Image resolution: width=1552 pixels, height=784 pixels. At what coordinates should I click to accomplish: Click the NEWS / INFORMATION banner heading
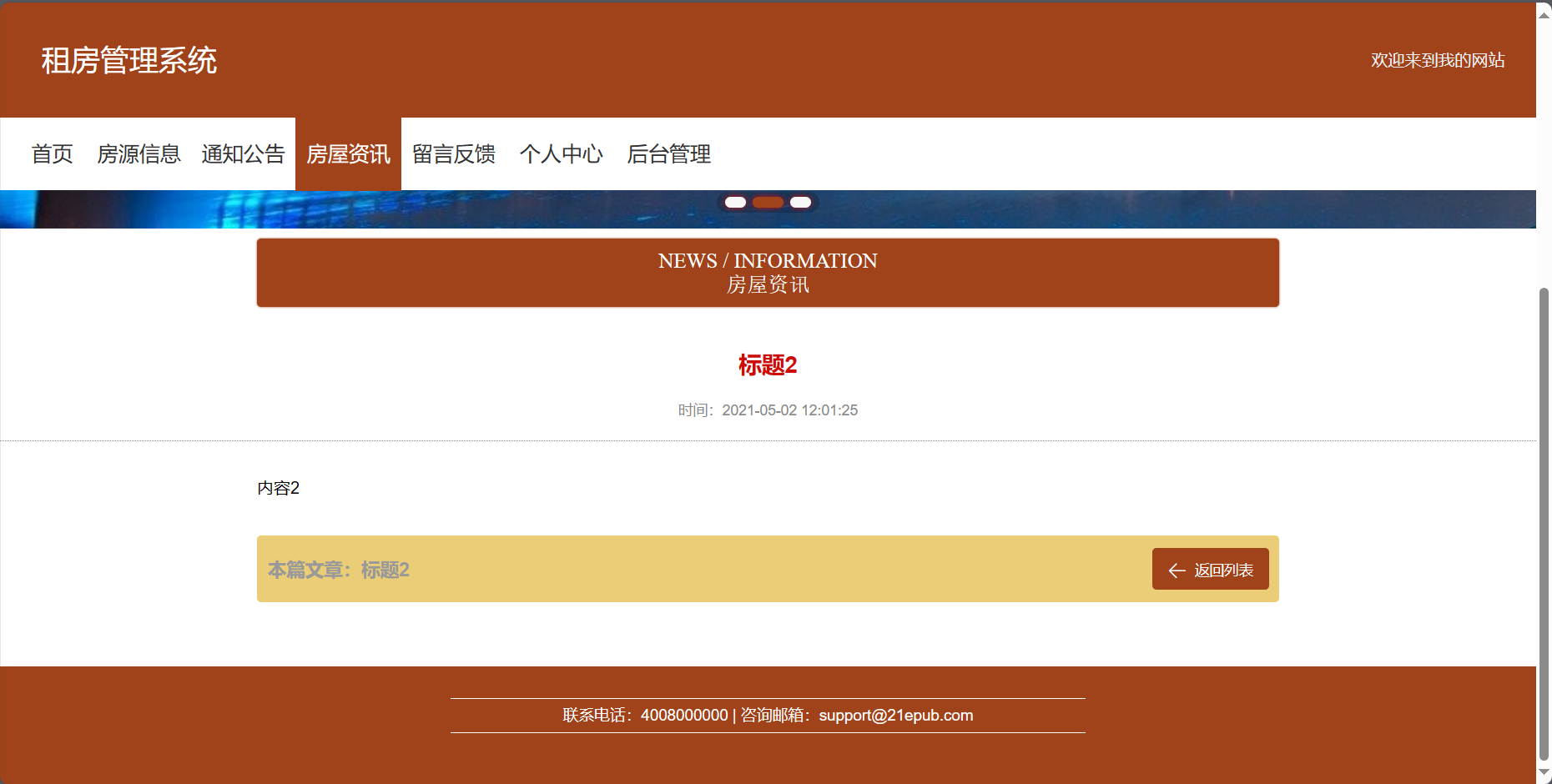pyautogui.click(x=768, y=261)
